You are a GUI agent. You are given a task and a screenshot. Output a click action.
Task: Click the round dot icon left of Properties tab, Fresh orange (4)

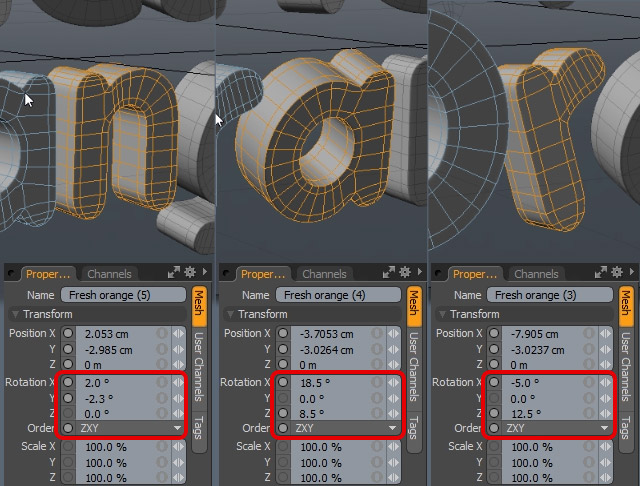[x=227, y=273]
